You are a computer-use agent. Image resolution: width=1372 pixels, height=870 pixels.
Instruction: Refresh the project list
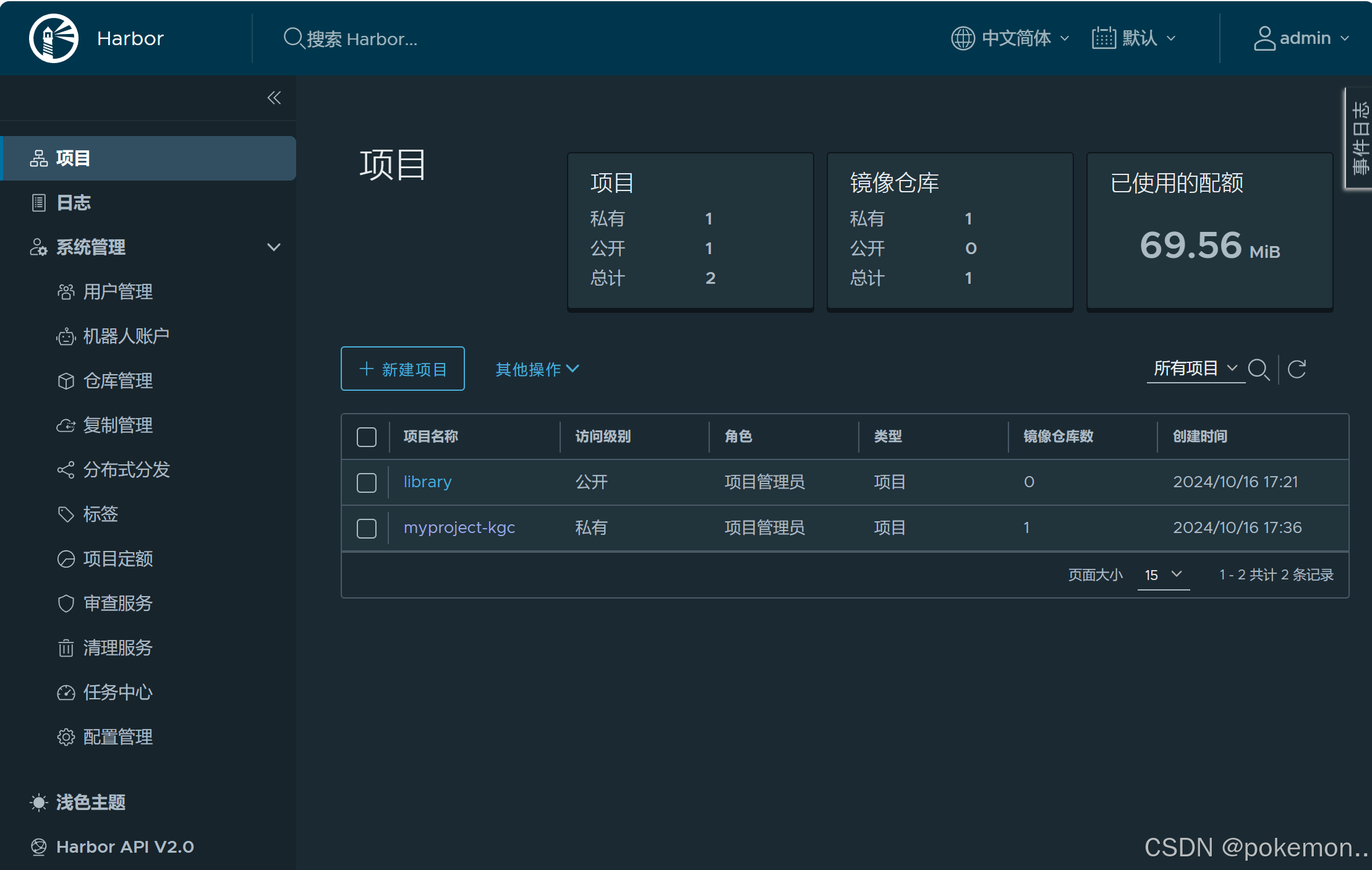pos(1297,369)
